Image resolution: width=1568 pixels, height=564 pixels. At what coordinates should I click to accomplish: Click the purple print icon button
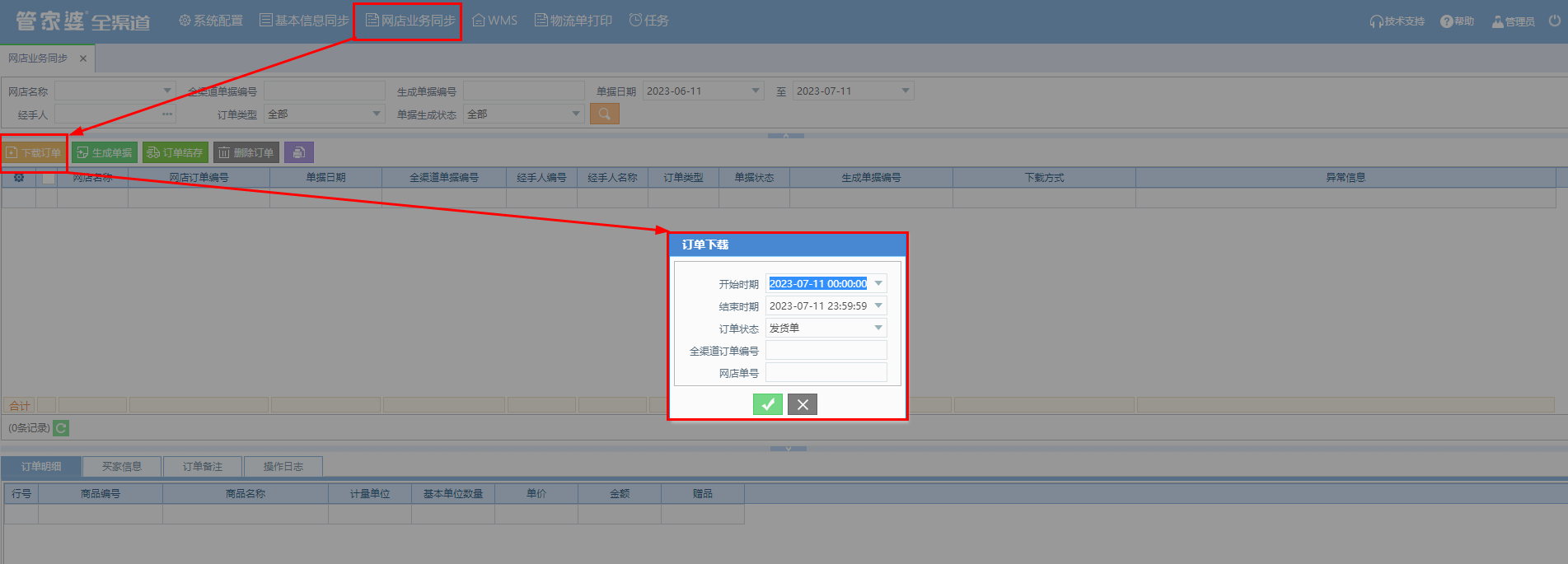[x=299, y=152]
